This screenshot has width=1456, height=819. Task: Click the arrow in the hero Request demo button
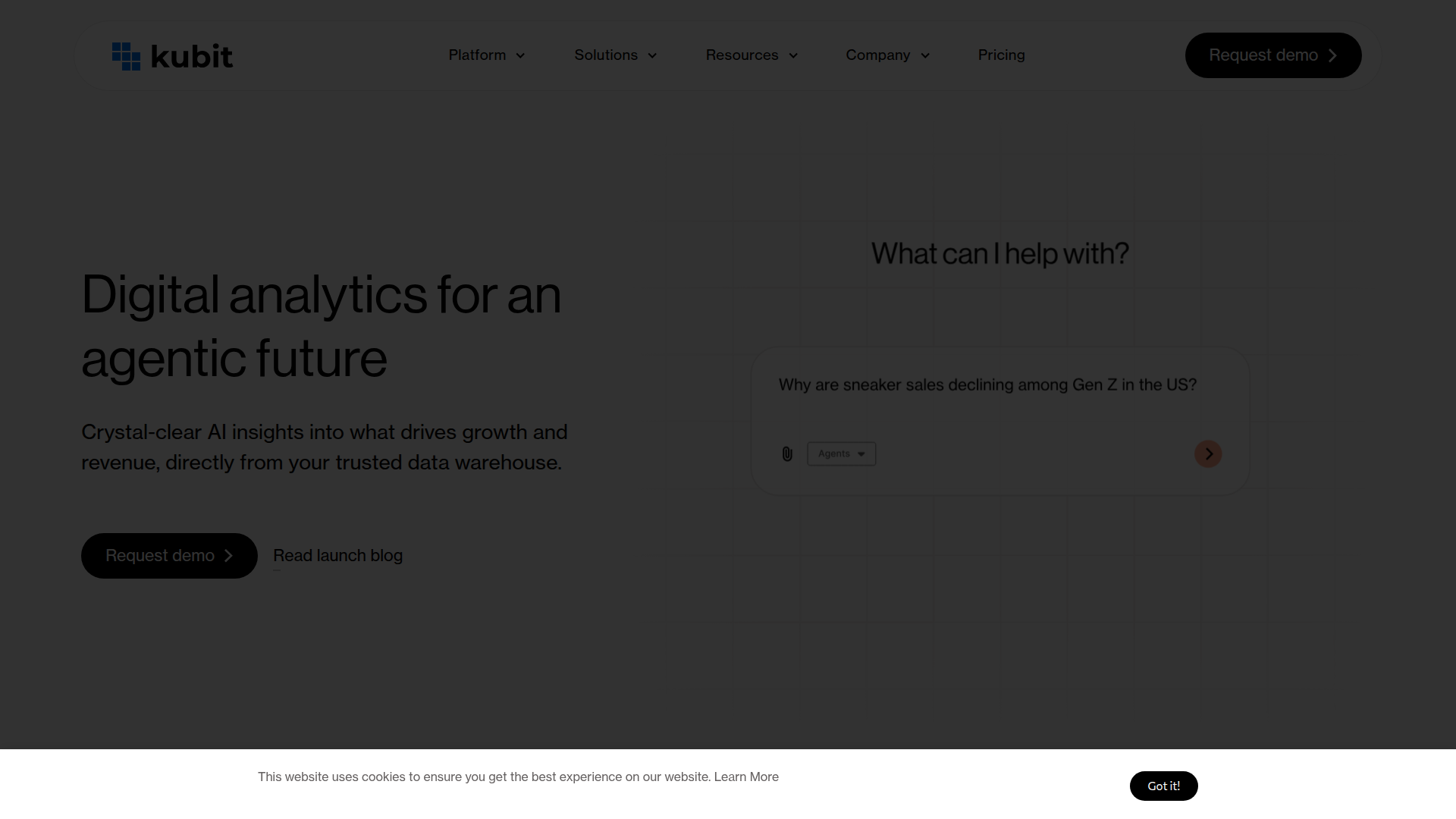click(228, 556)
